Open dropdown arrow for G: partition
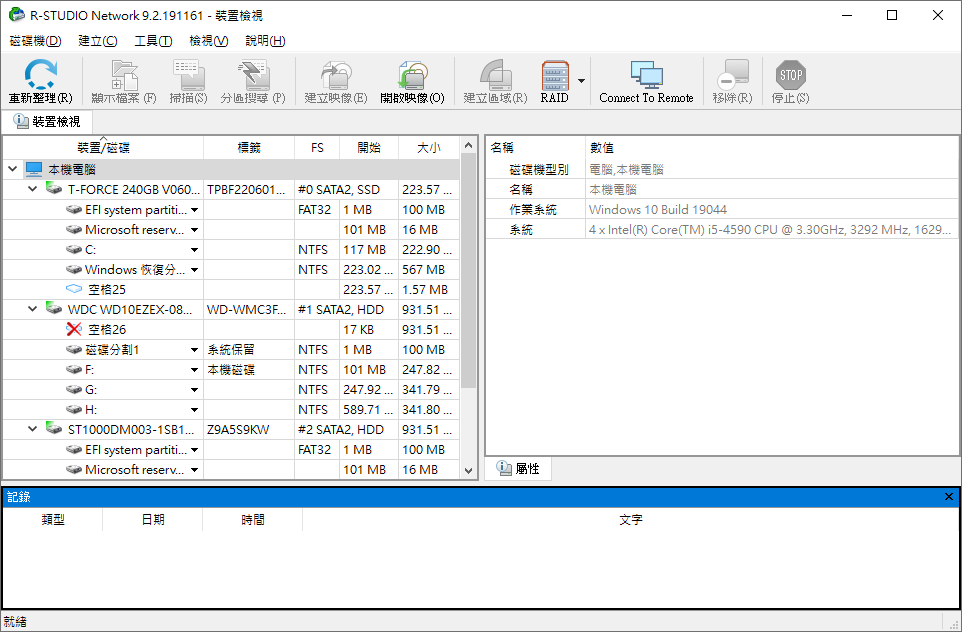 tap(194, 390)
